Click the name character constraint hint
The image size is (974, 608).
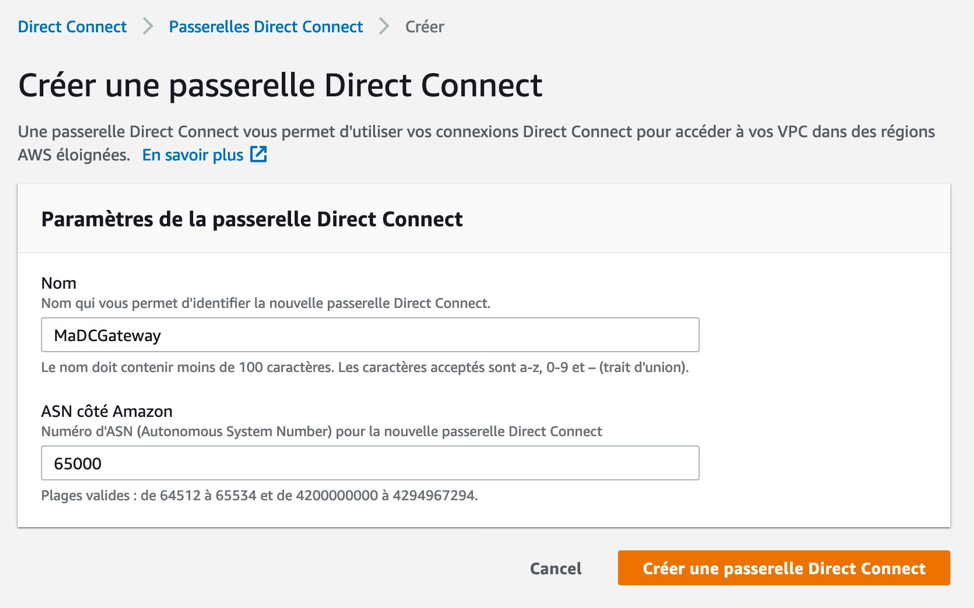coord(364,367)
